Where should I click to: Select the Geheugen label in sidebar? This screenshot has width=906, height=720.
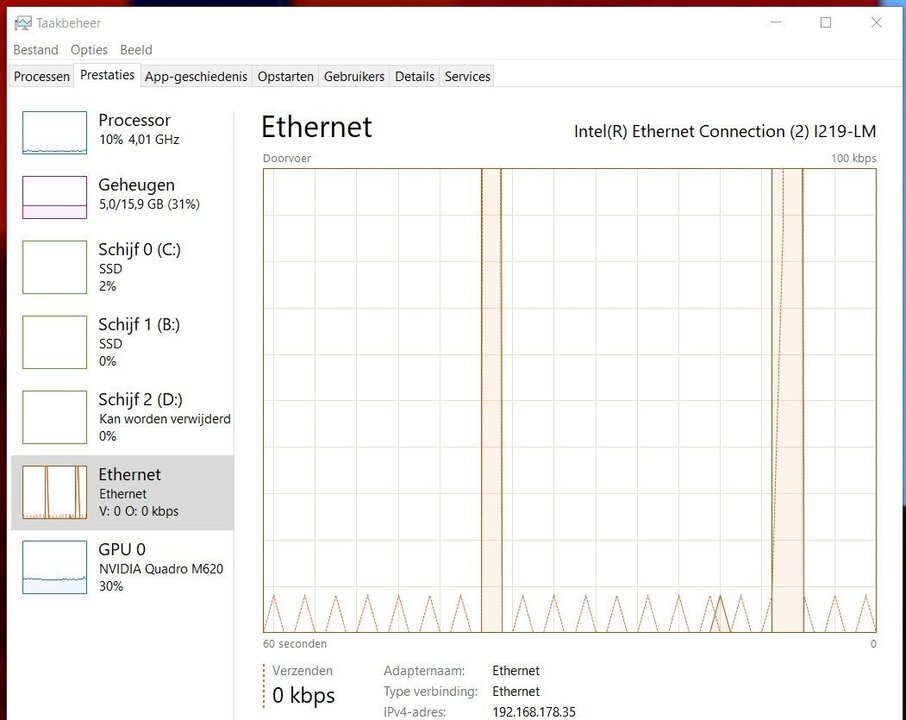click(x=136, y=185)
